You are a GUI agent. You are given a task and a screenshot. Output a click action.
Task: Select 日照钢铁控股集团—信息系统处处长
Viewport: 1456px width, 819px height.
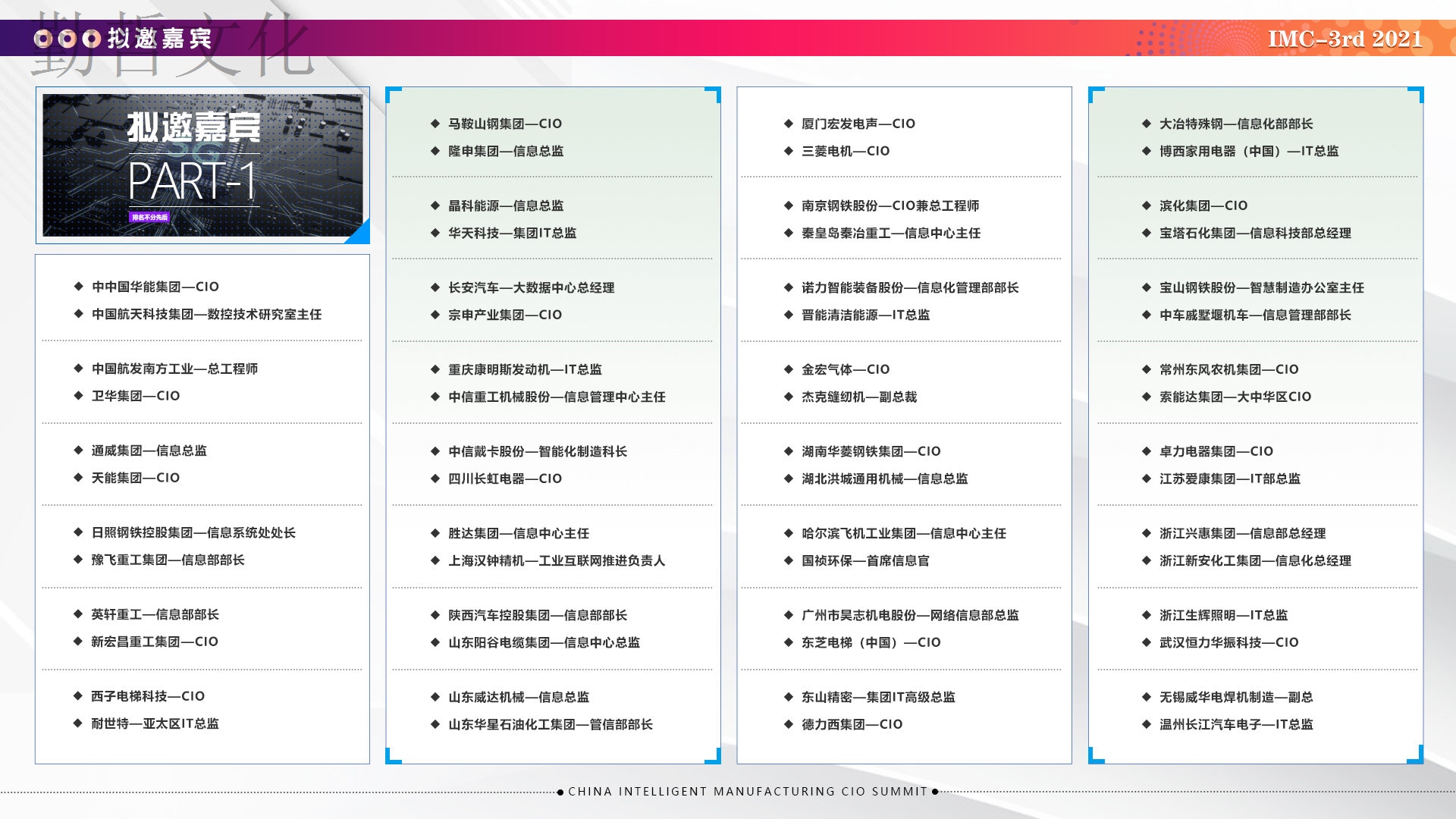(193, 532)
